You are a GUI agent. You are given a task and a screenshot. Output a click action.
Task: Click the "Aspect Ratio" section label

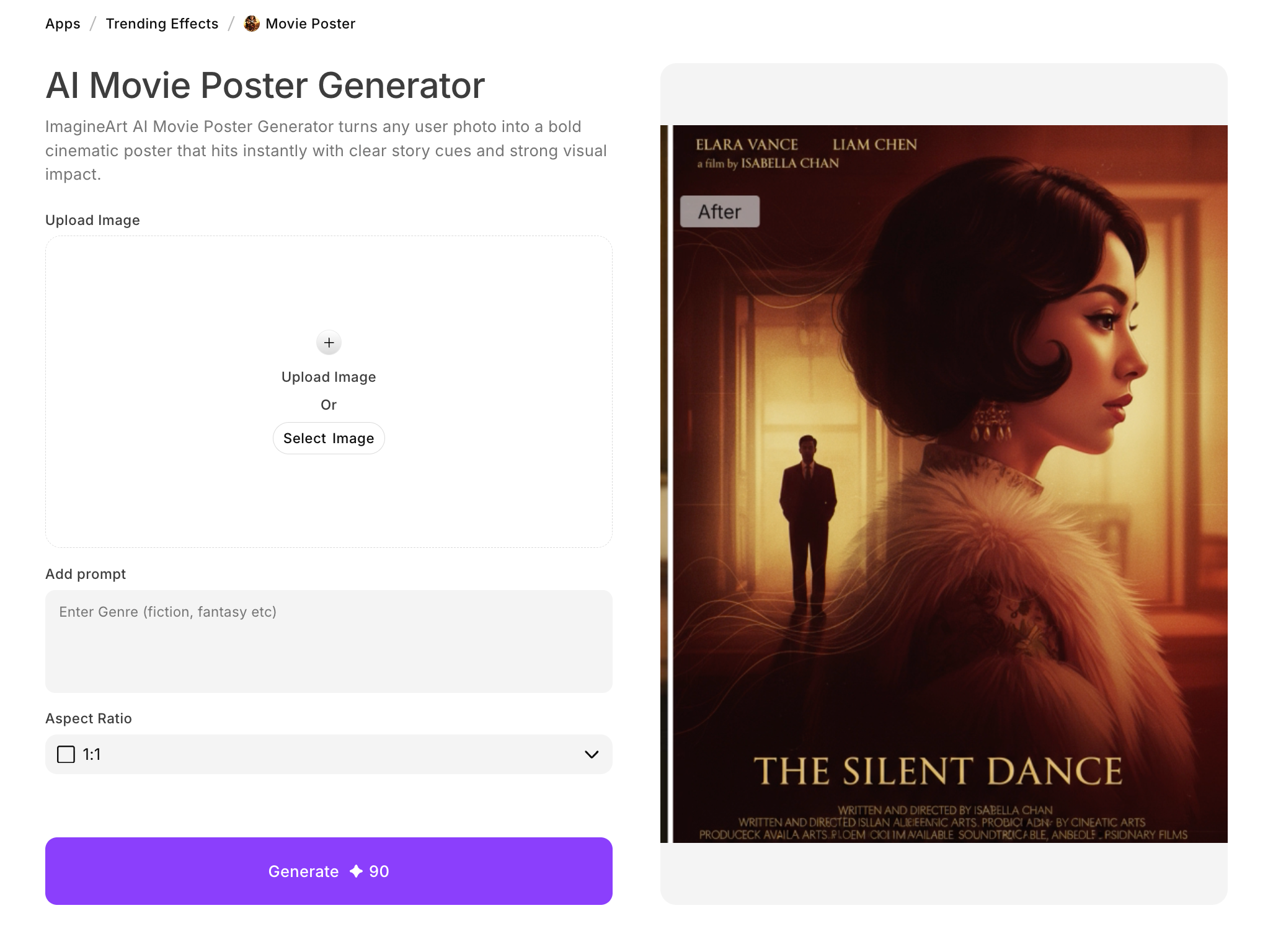click(89, 718)
